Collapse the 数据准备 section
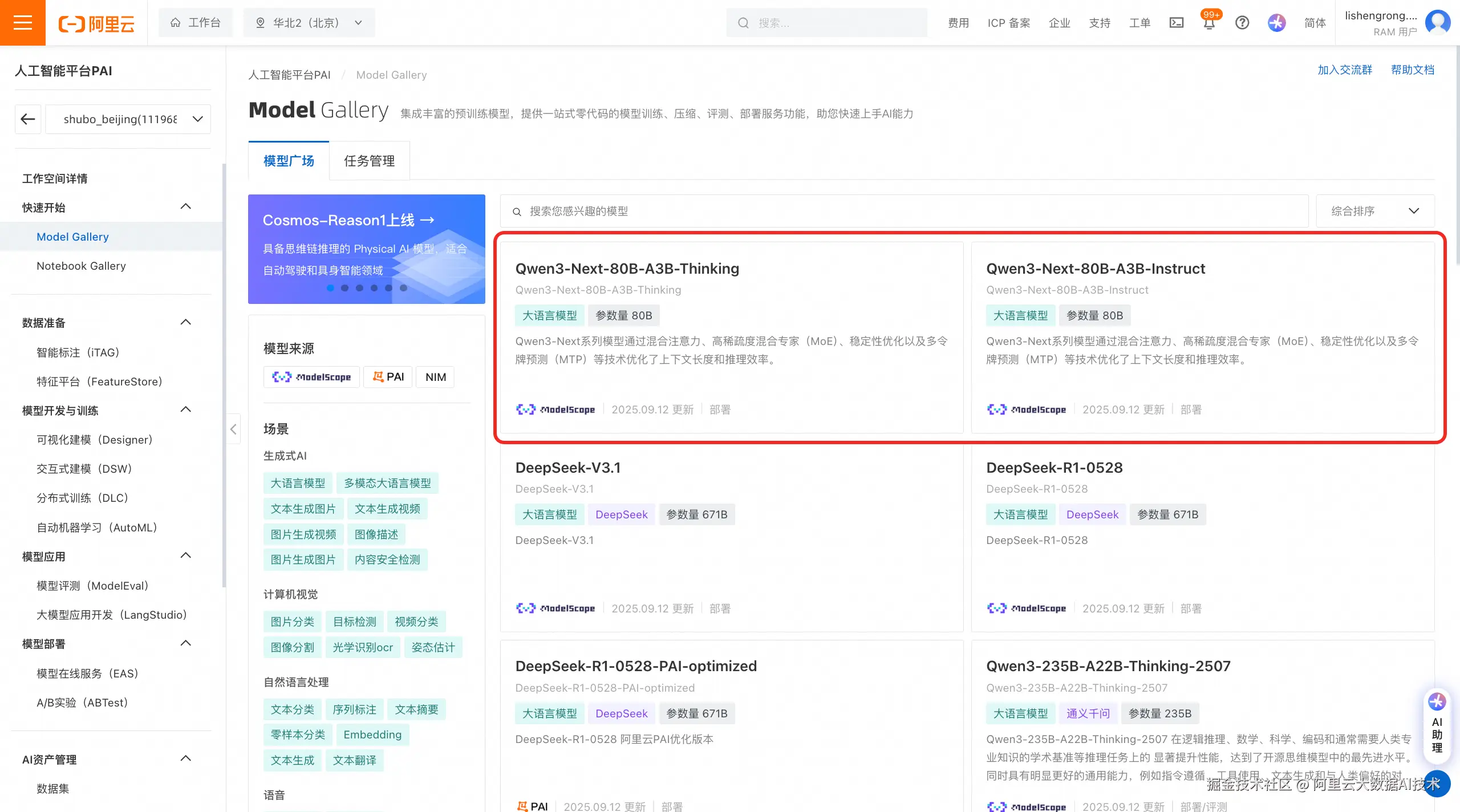This screenshot has width=1460, height=812. [x=186, y=322]
